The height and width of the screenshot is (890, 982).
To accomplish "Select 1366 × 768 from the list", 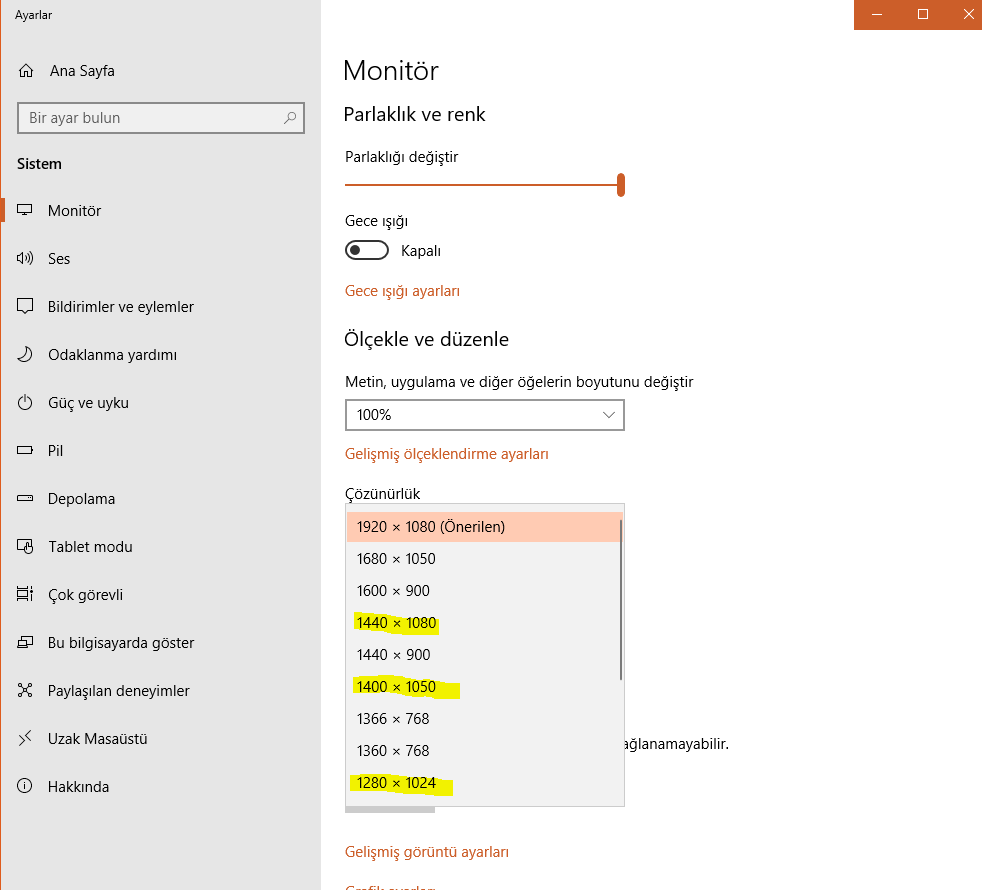I will coord(483,718).
